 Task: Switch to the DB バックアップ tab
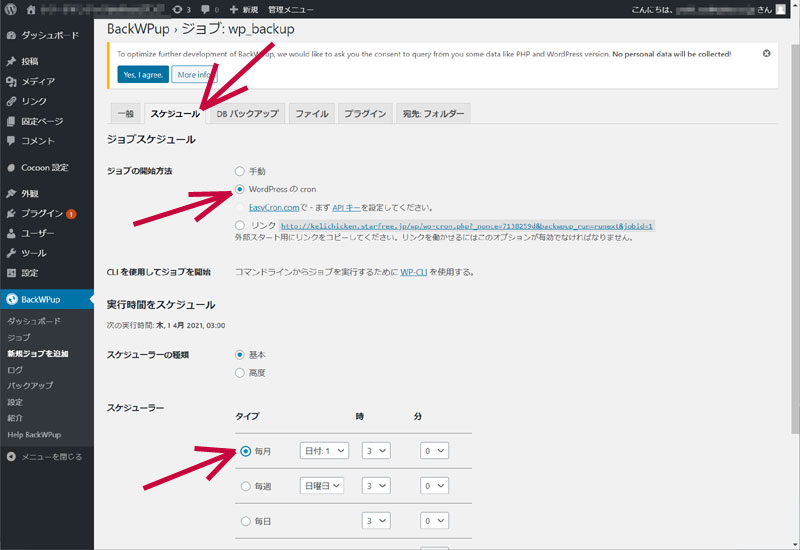[247, 113]
